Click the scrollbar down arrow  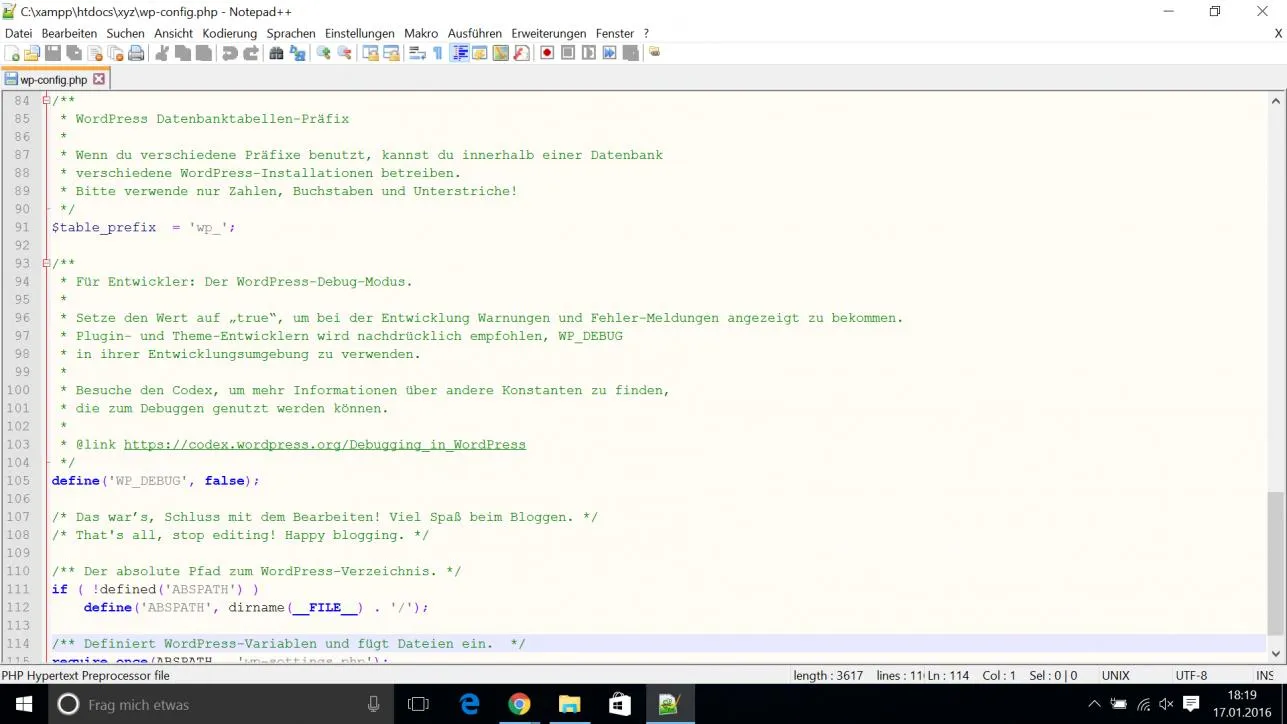[1275, 652]
